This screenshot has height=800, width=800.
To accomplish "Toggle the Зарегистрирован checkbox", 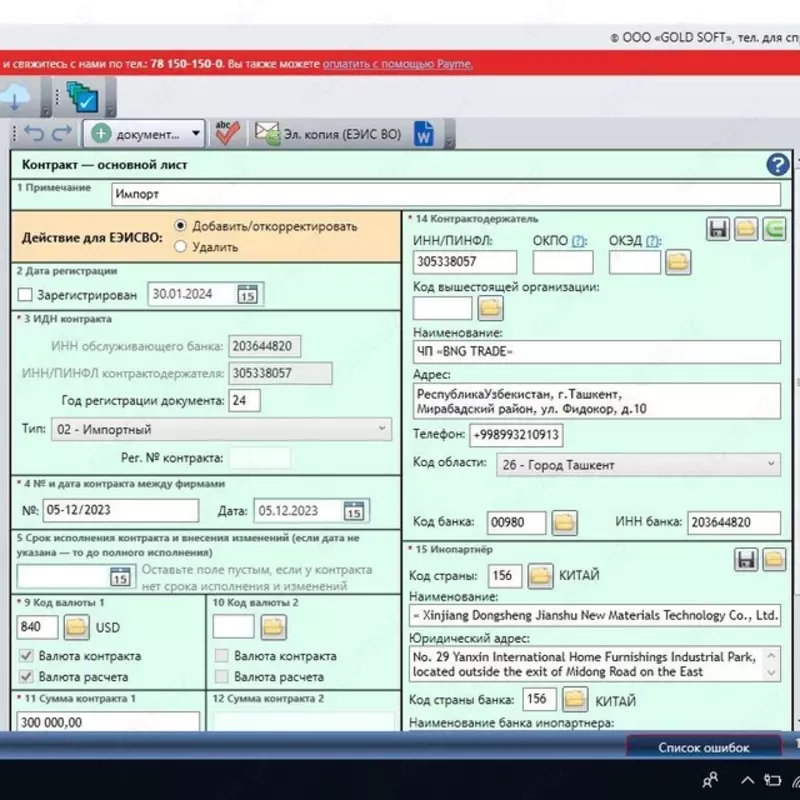I will click(25, 295).
